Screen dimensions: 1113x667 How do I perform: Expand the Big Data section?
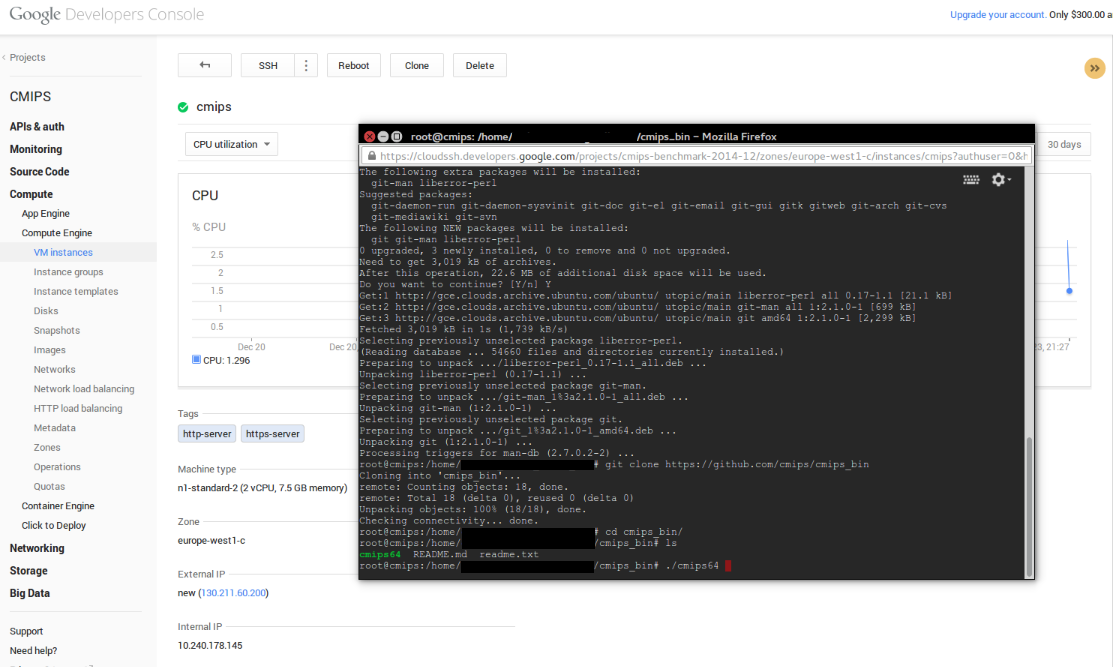[30, 594]
